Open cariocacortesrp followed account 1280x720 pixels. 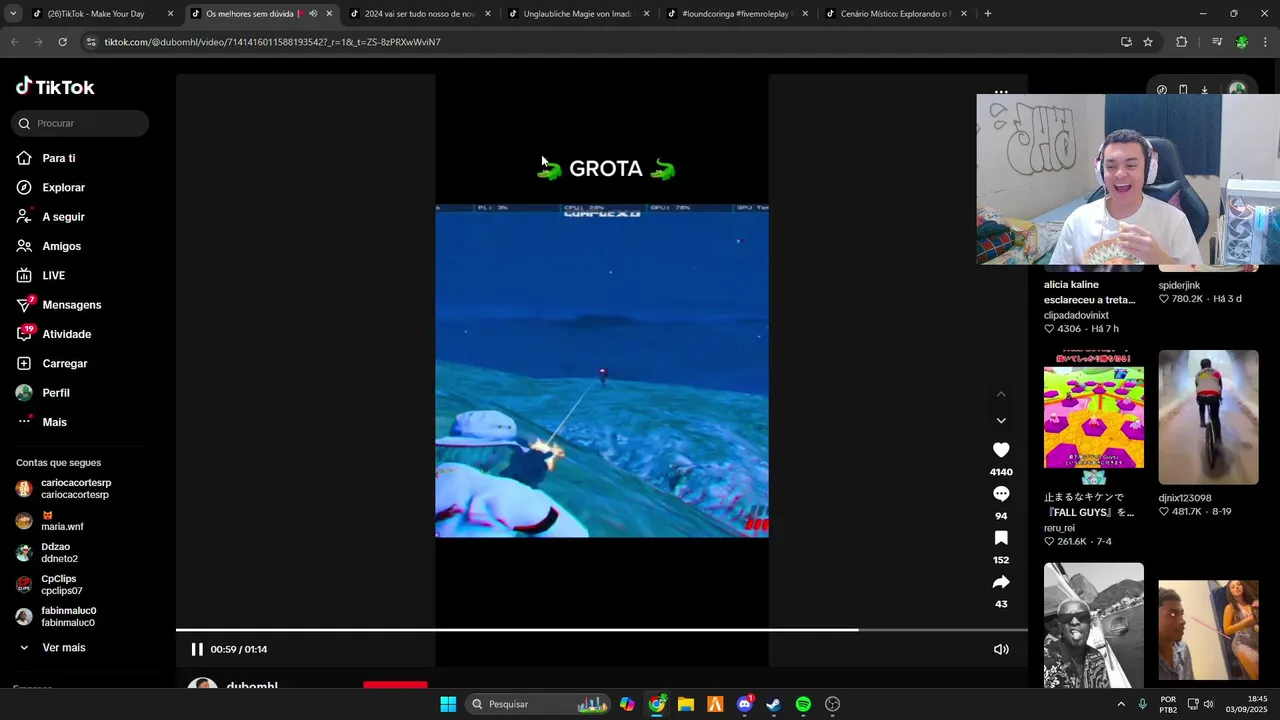point(64,489)
